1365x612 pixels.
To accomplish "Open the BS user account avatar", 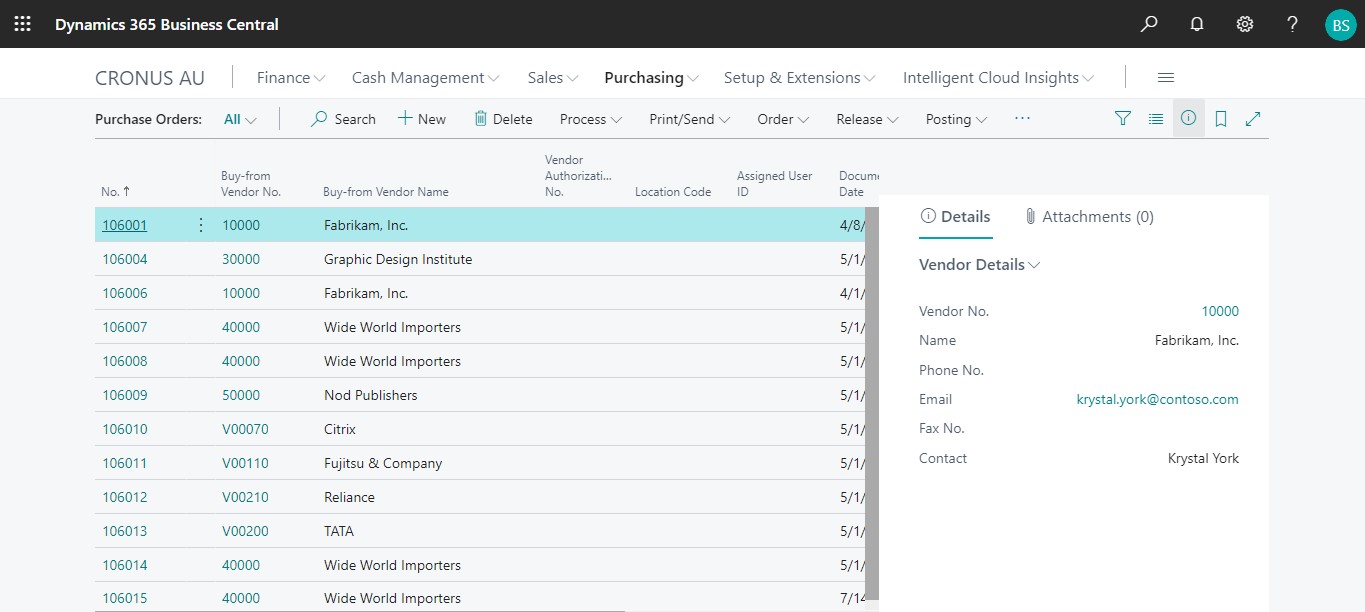I will [x=1340, y=25].
